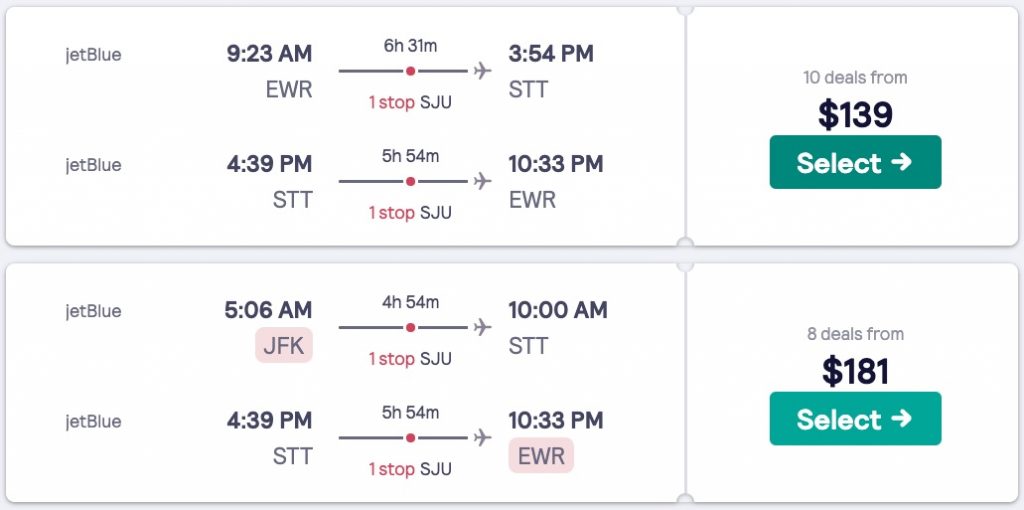
Task: Click '1 stop SJU' under 6h 31m
Action: coord(410,102)
